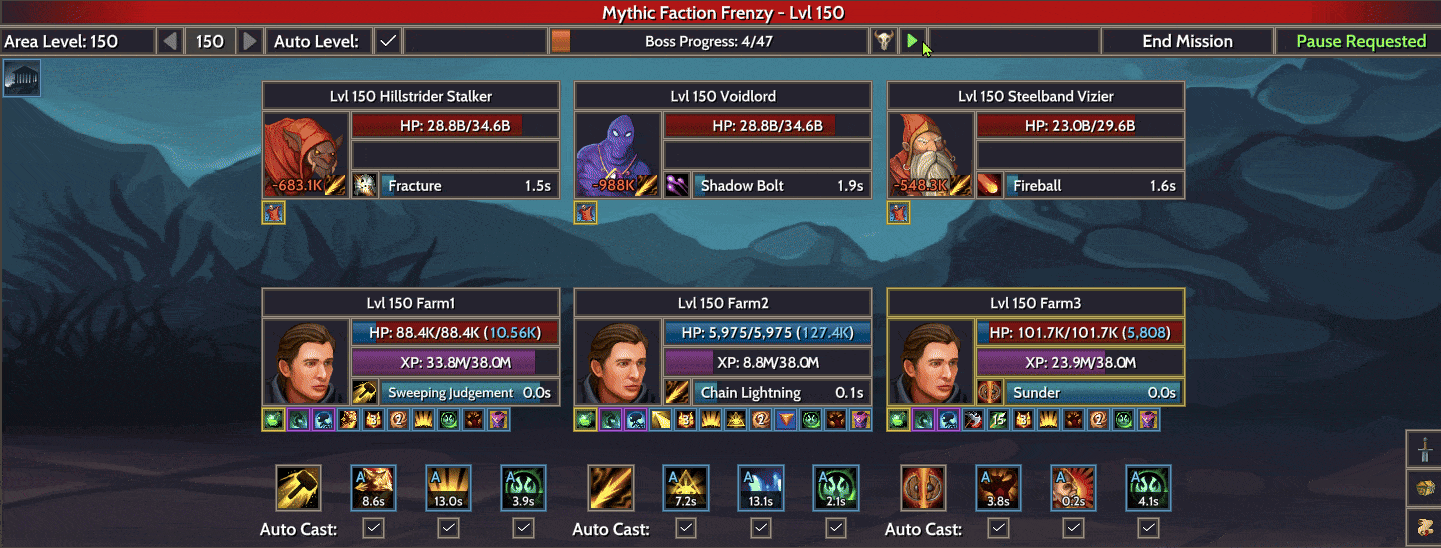This screenshot has width=1441, height=548.
Task: Click the Fracture skill icon on Hillstrider Stalker
Action: pos(365,185)
